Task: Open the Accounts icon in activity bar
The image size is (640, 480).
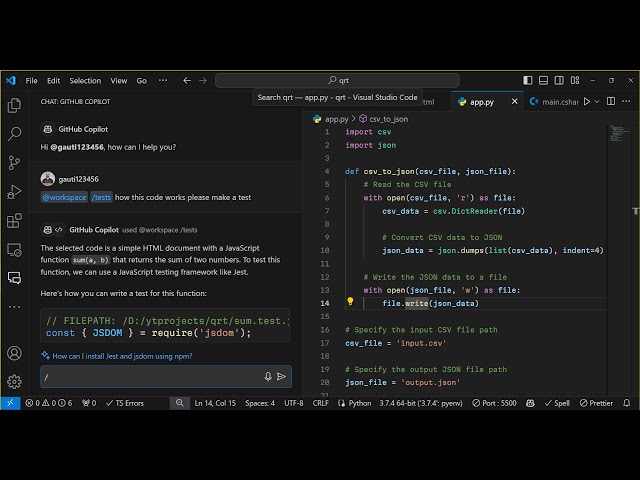Action: [x=14, y=353]
